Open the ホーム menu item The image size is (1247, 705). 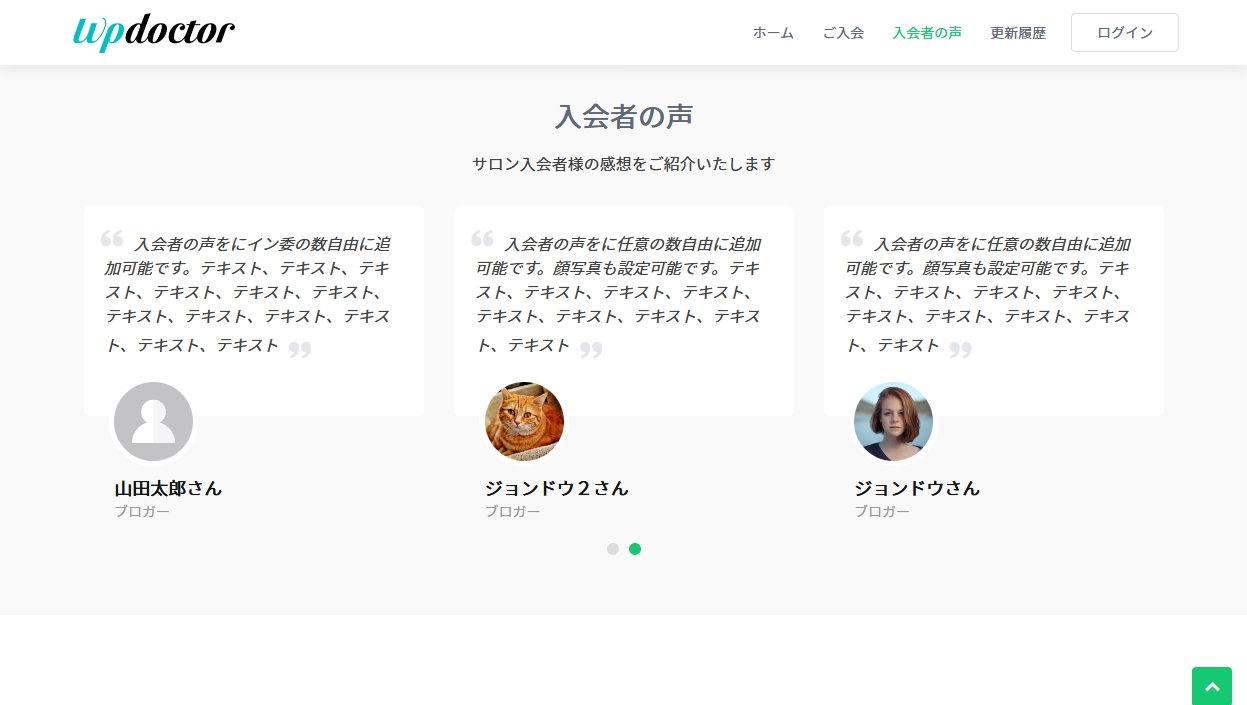[x=773, y=33]
